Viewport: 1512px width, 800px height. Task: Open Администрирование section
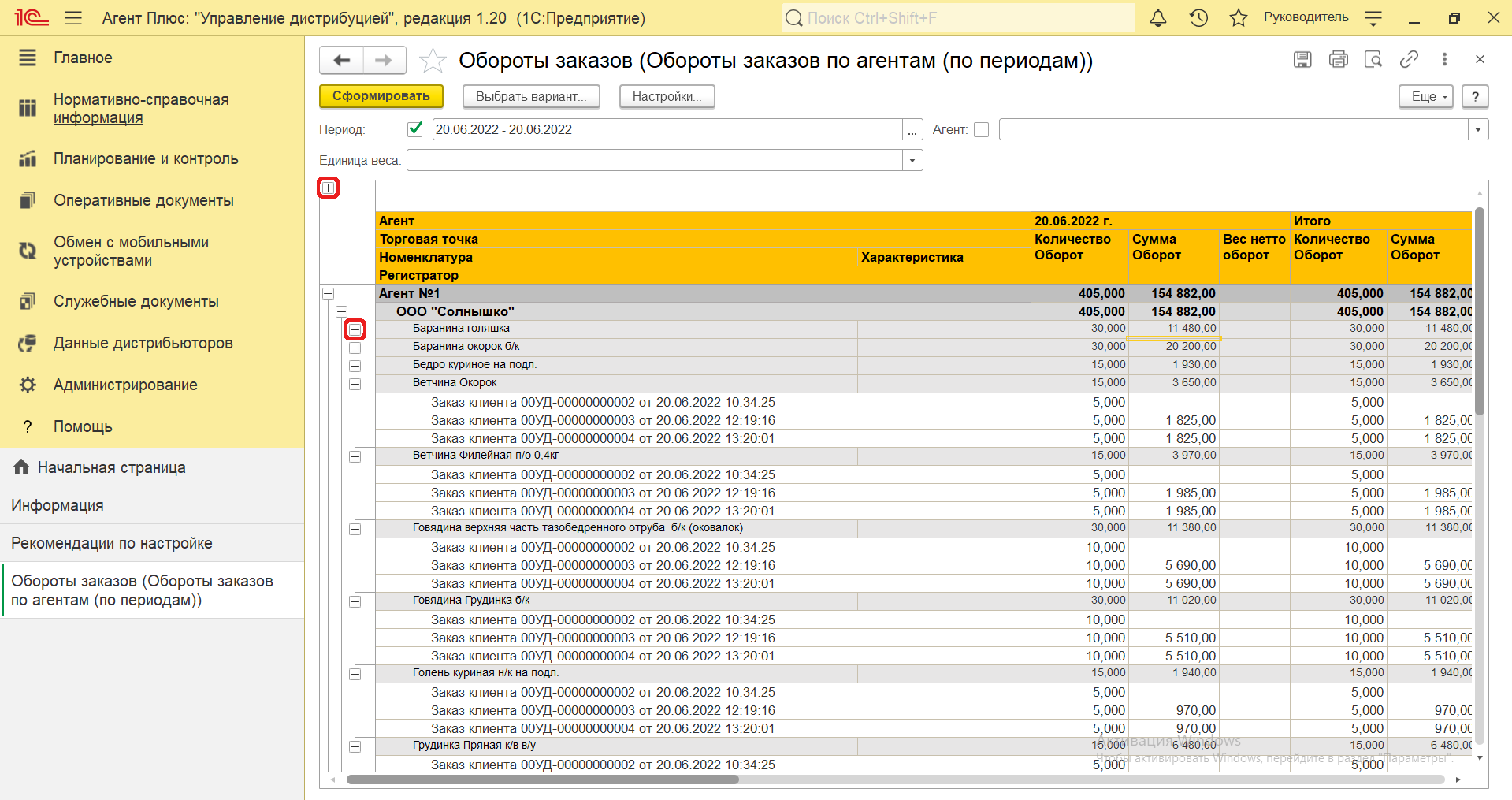click(x=125, y=385)
